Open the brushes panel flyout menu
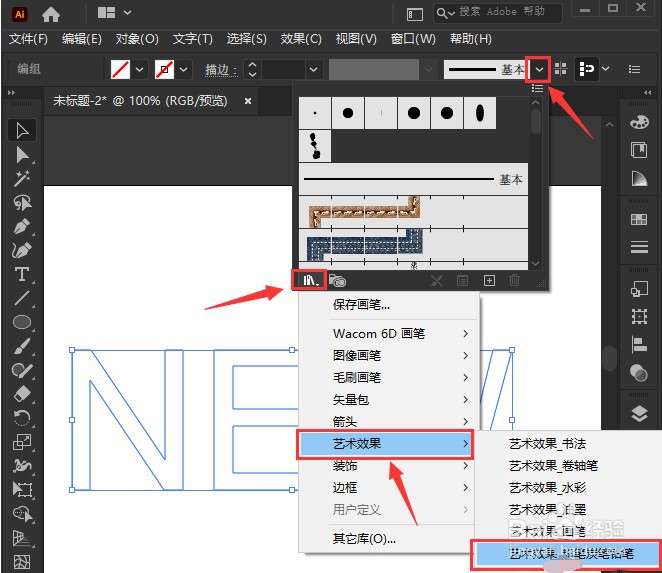 click(x=537, y=88)
